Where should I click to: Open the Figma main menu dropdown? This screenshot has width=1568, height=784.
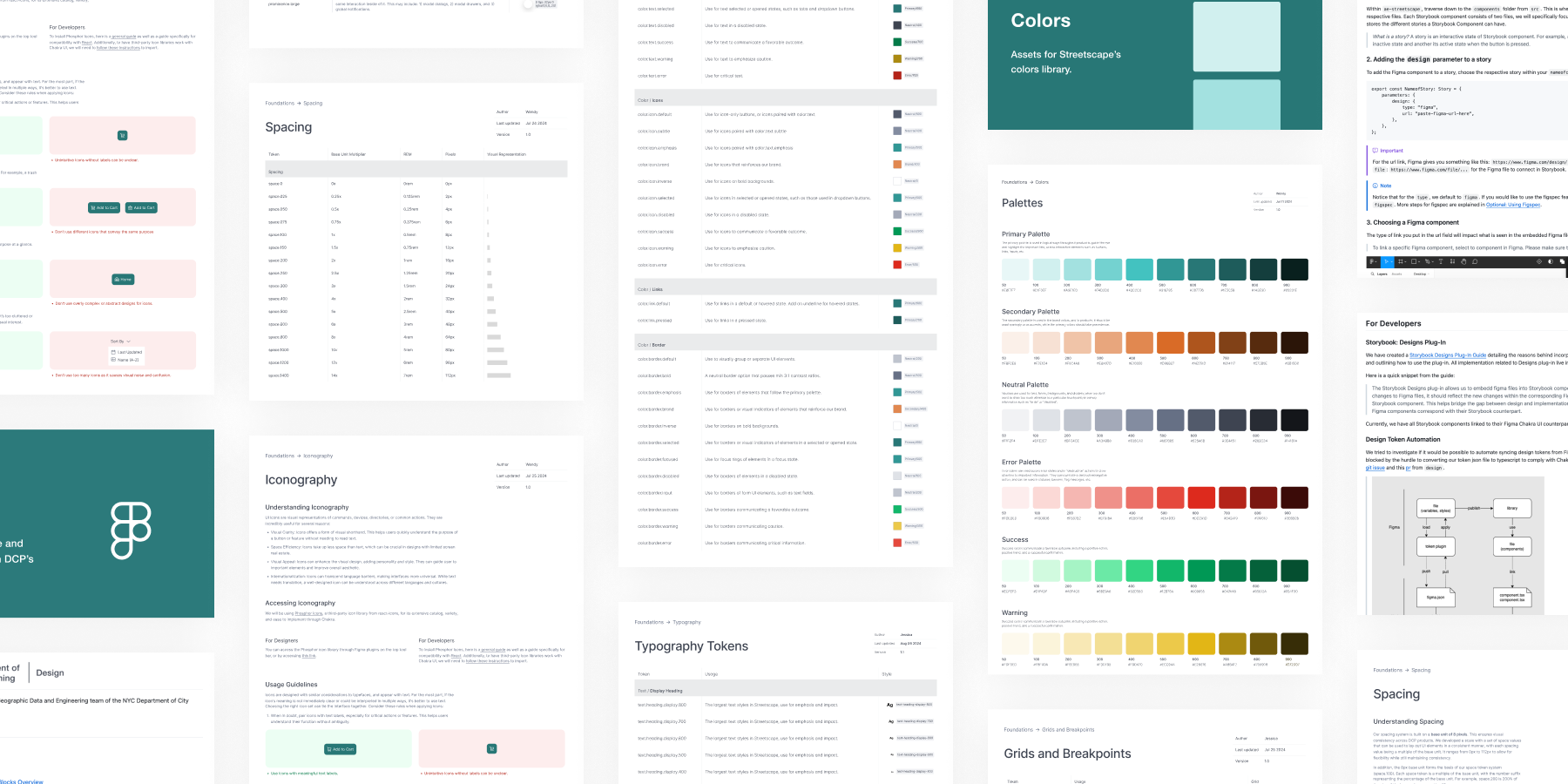click(x=1374, y=261)
